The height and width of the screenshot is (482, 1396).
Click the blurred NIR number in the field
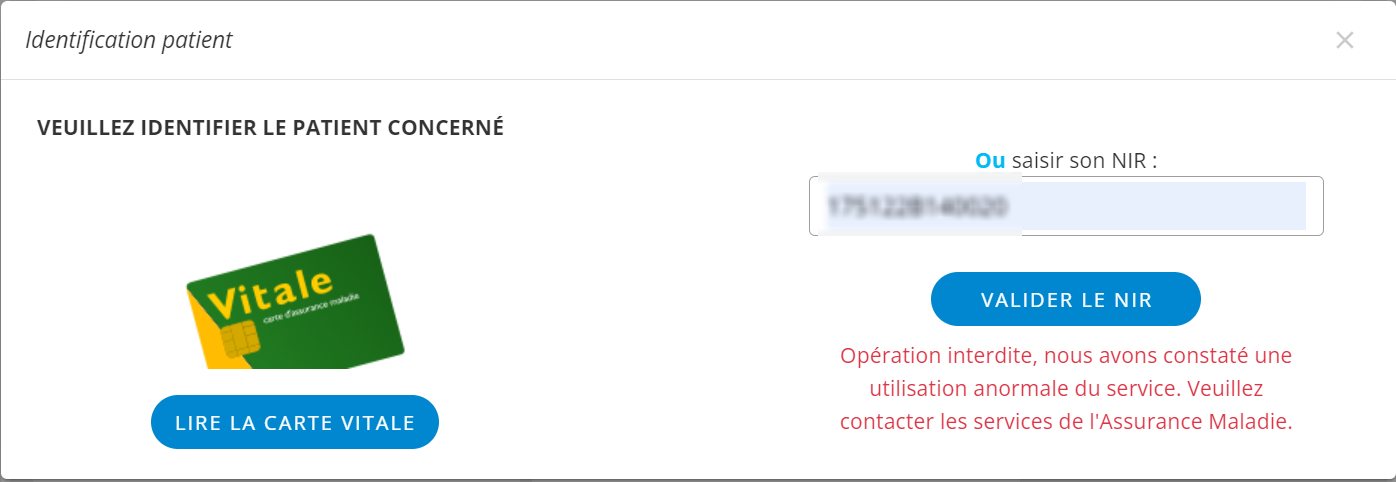tap(917, 206)
